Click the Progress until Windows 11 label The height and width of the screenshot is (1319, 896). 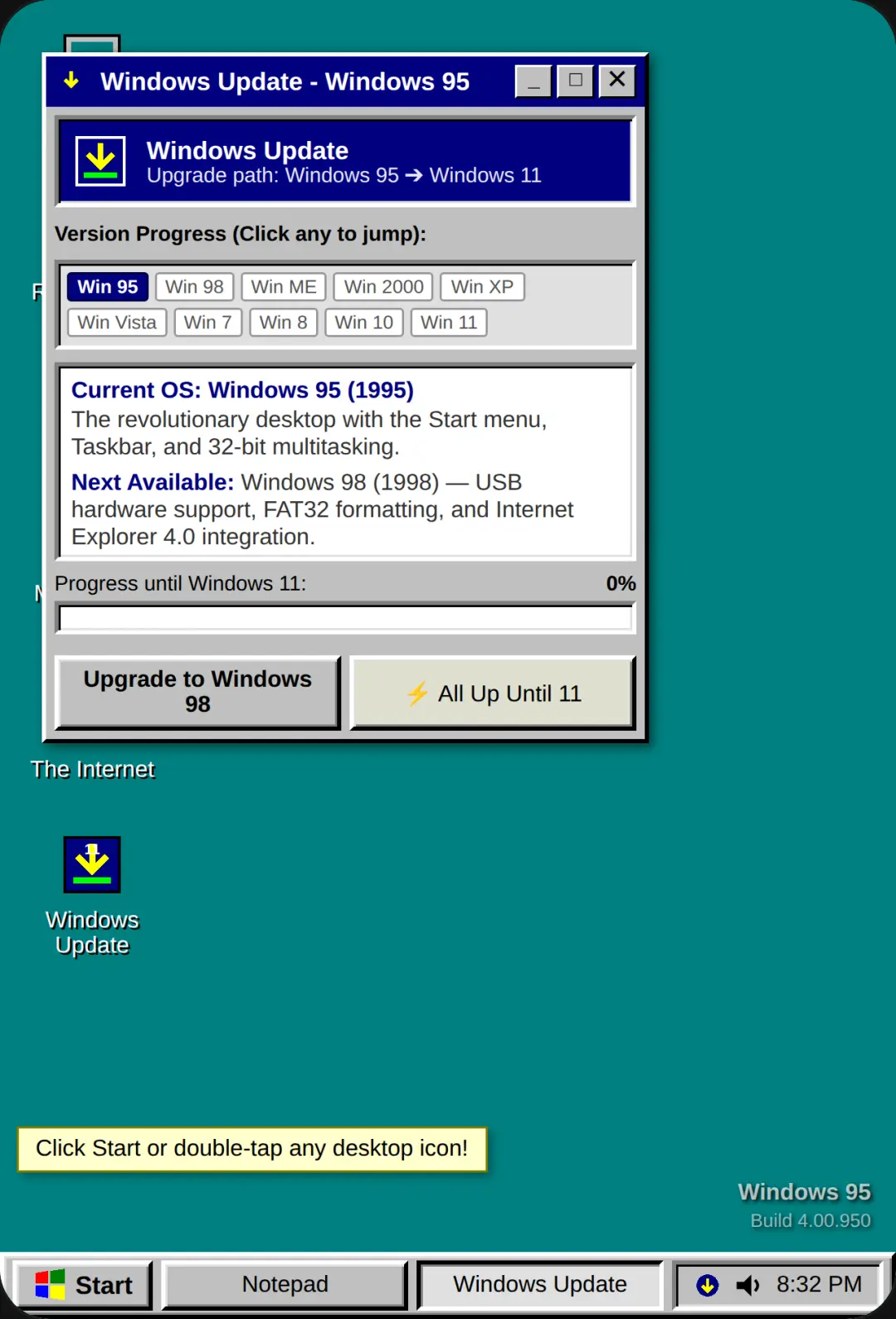click(x=180, y=583)
